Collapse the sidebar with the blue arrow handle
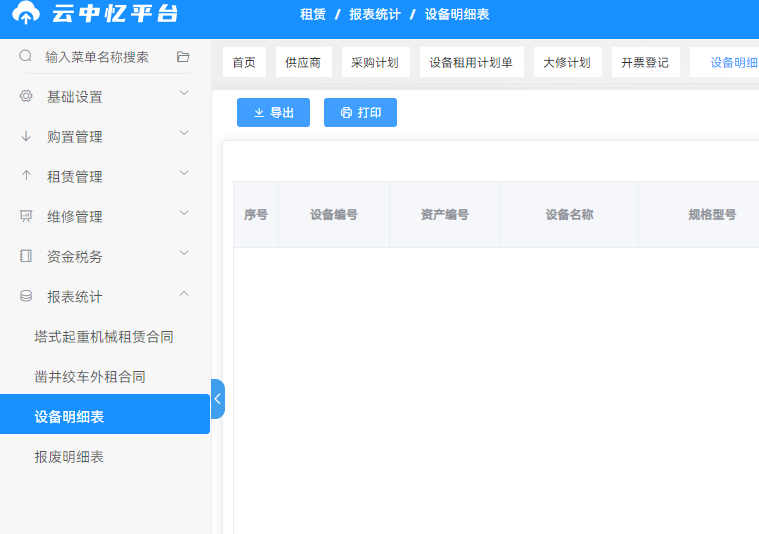The width and height of the screenshot is (759, 534). pos(218,399)
